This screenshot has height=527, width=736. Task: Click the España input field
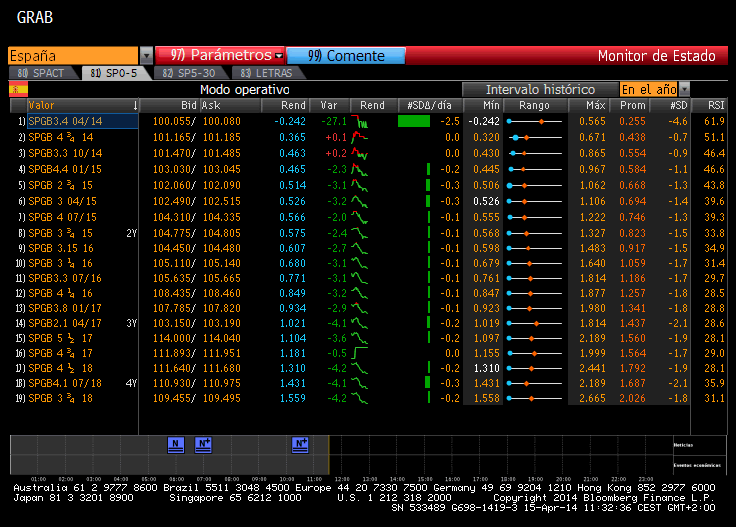point(73,56)
